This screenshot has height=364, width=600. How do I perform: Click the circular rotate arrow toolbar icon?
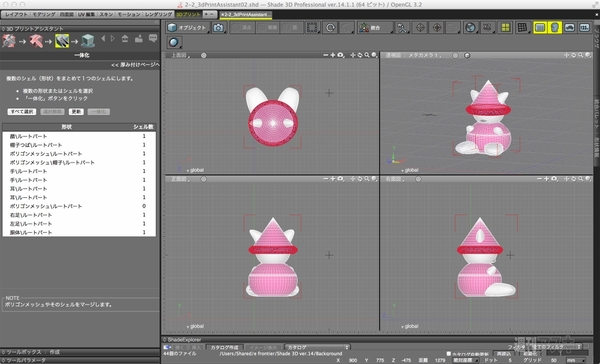(x=330, y=28)
